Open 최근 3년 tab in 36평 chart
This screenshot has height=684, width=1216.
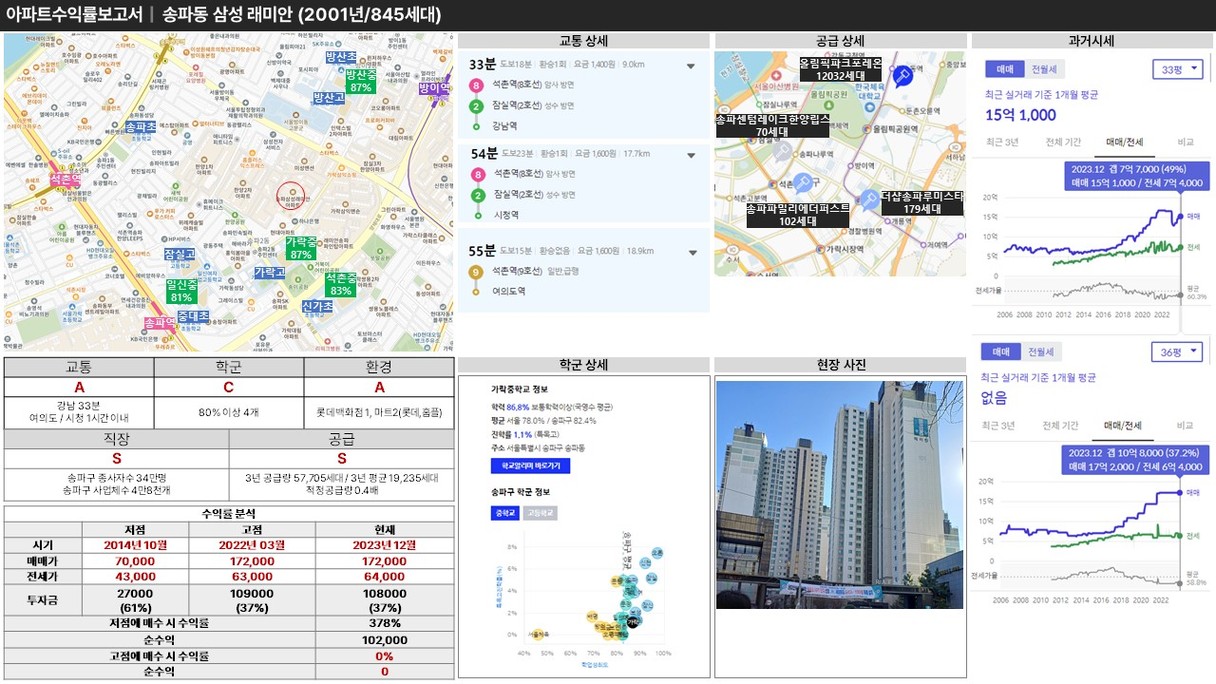tap(1000, 425)
